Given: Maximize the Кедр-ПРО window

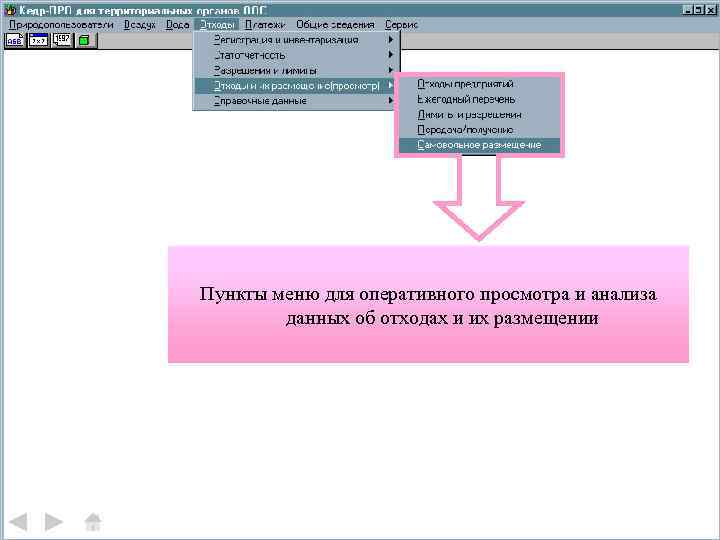Looking at the screenshot, I should 699,9.
